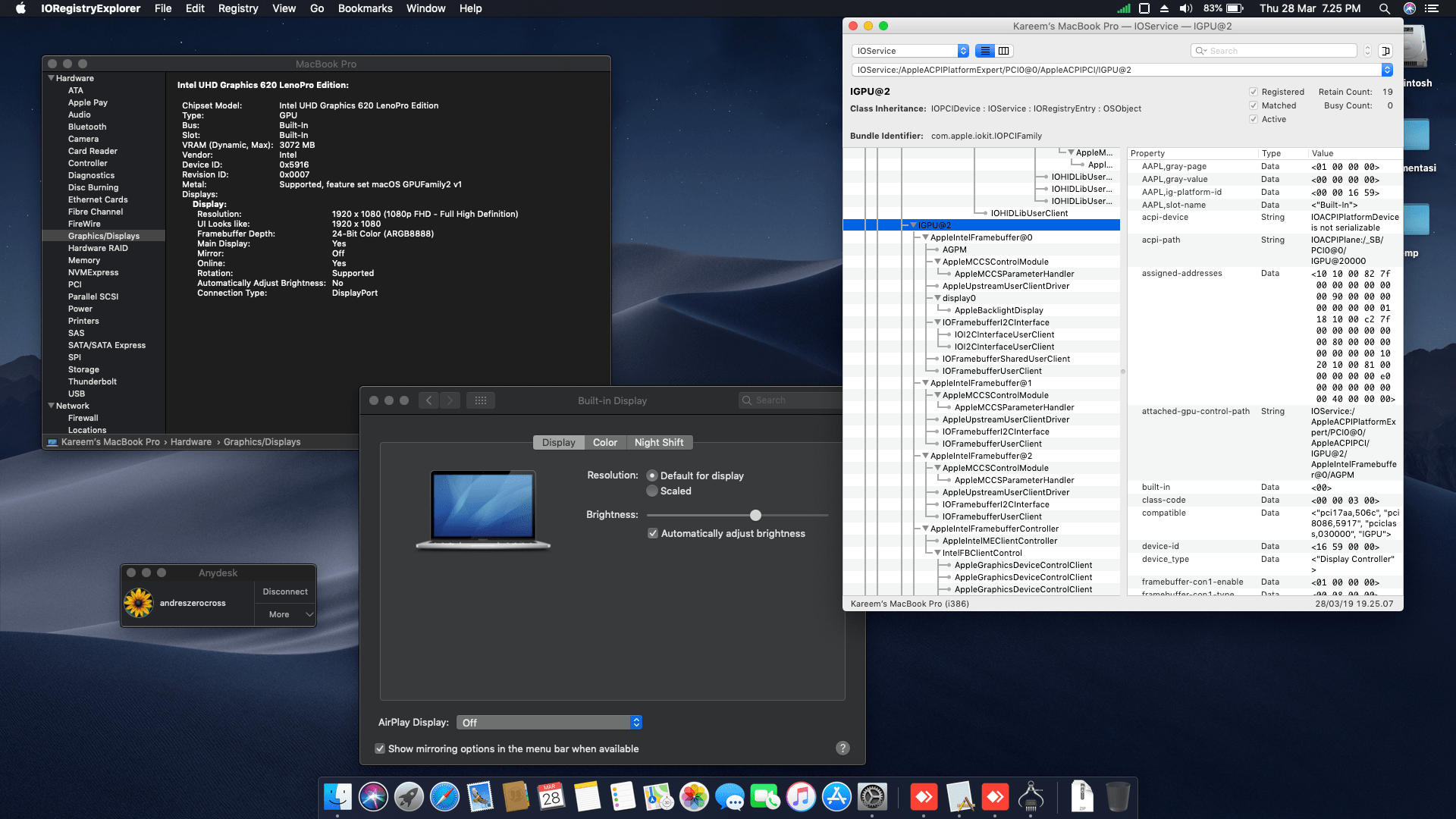Switch to the Night Shift tab
Image resolution: width=1456 pixels, height=819 pixels.
click(658, 443)
